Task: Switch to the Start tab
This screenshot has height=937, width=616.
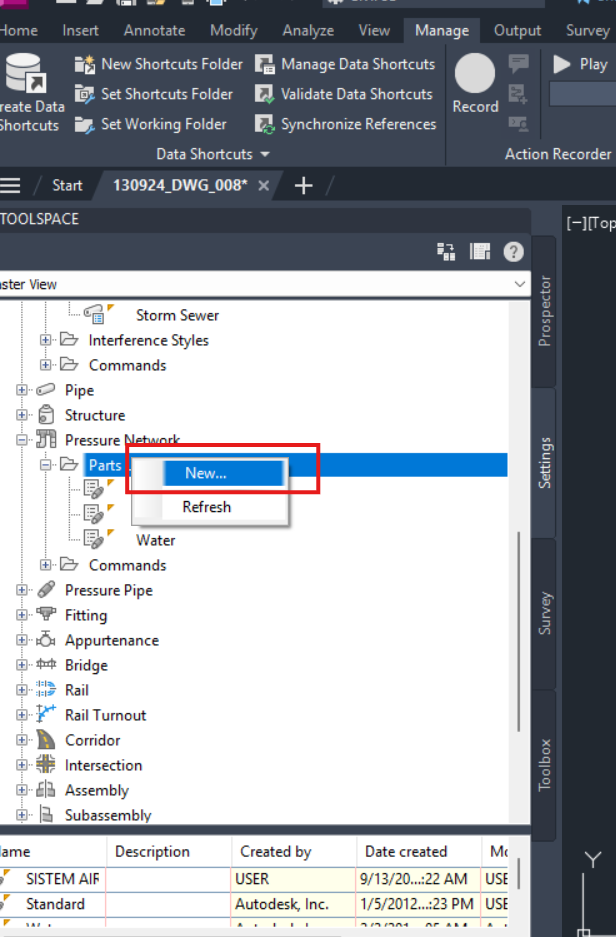Action: coord(67,185)
